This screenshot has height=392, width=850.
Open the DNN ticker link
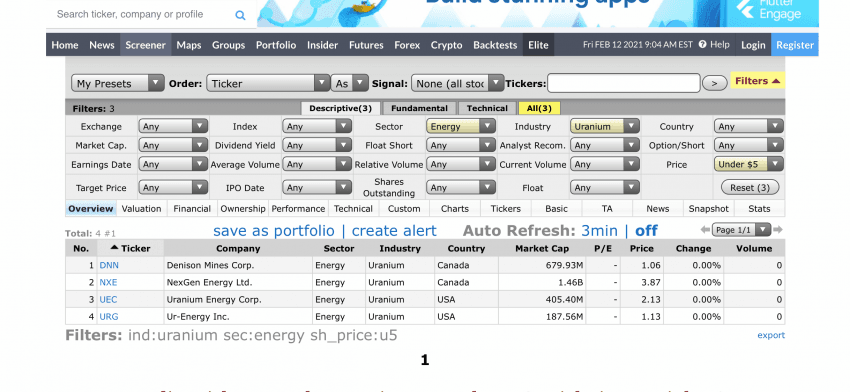[109, 266]
